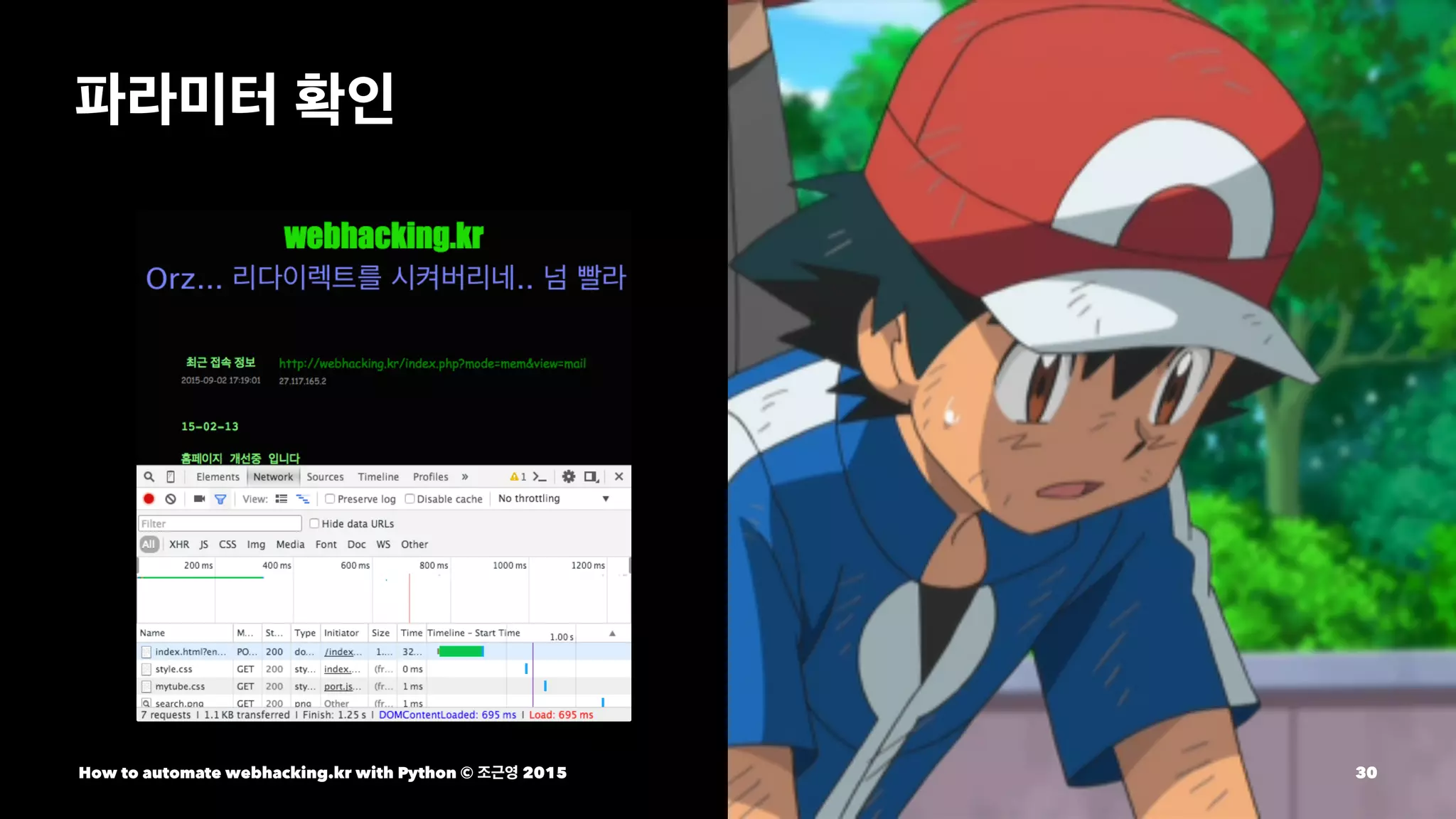Open the index... initiator link for style.css
1456x819 pixels.
coord(343,669)
